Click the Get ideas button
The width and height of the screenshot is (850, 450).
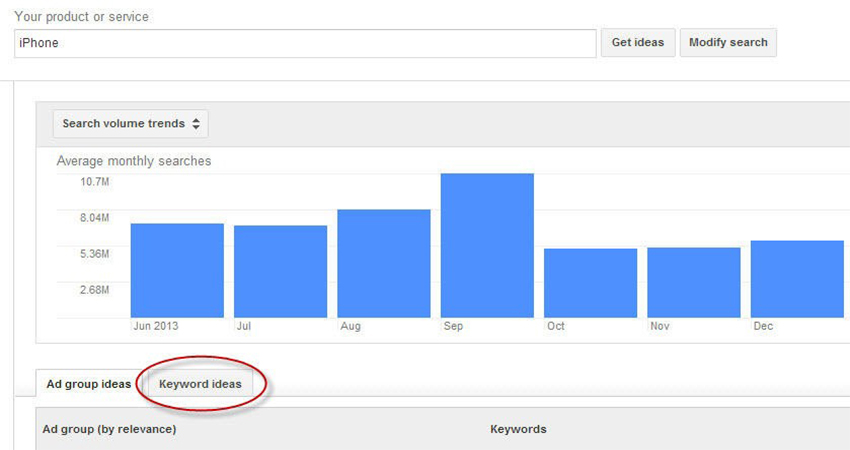coord(638,43)
